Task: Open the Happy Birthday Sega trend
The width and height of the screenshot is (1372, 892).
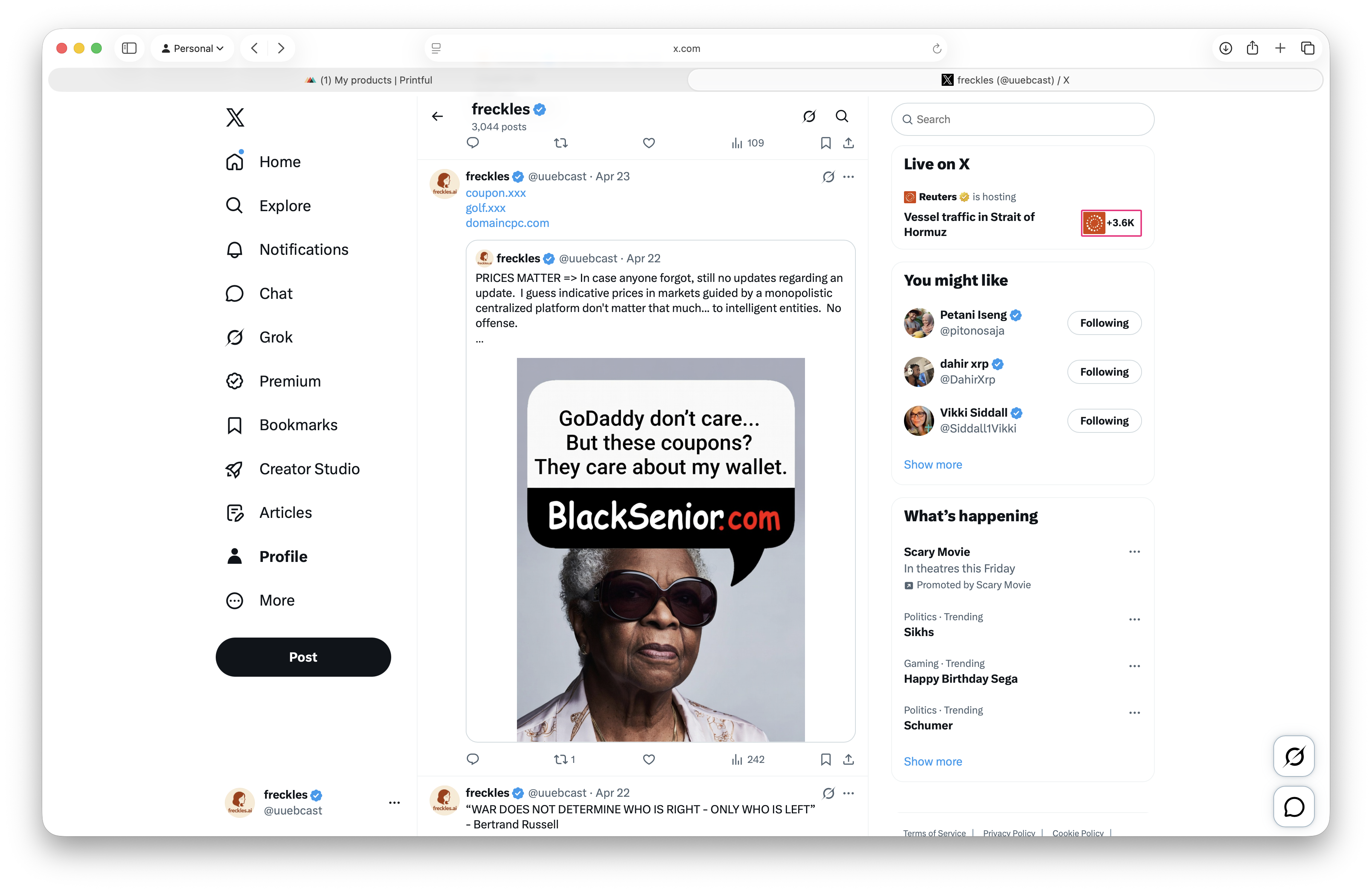Action: 960,679
